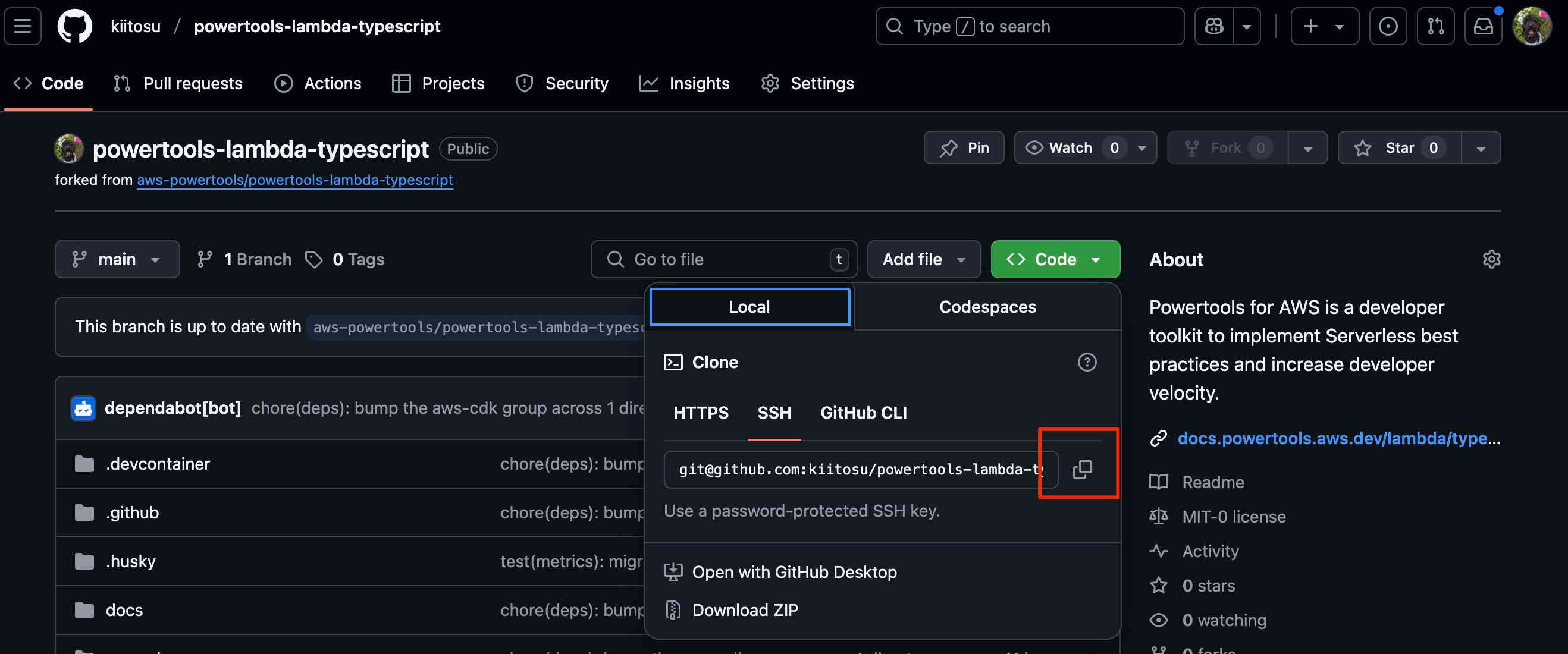Open the main branch selector dropdown

(117, 259)
